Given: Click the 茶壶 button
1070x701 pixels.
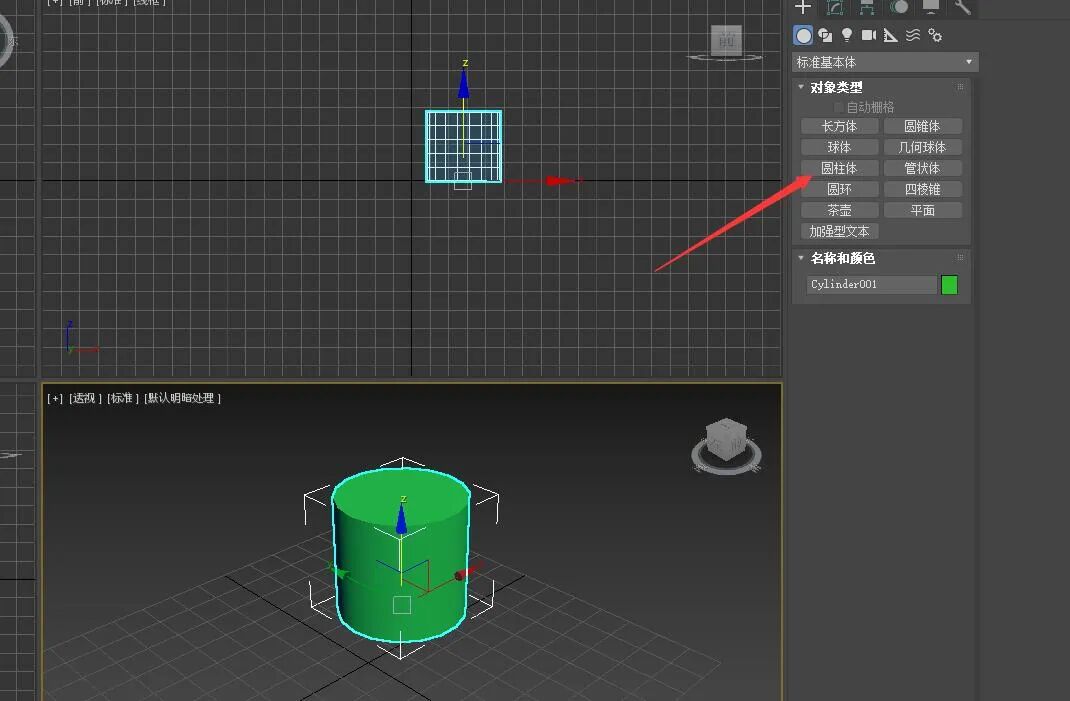Looking at the screenshot, I should tap(839, 210).
